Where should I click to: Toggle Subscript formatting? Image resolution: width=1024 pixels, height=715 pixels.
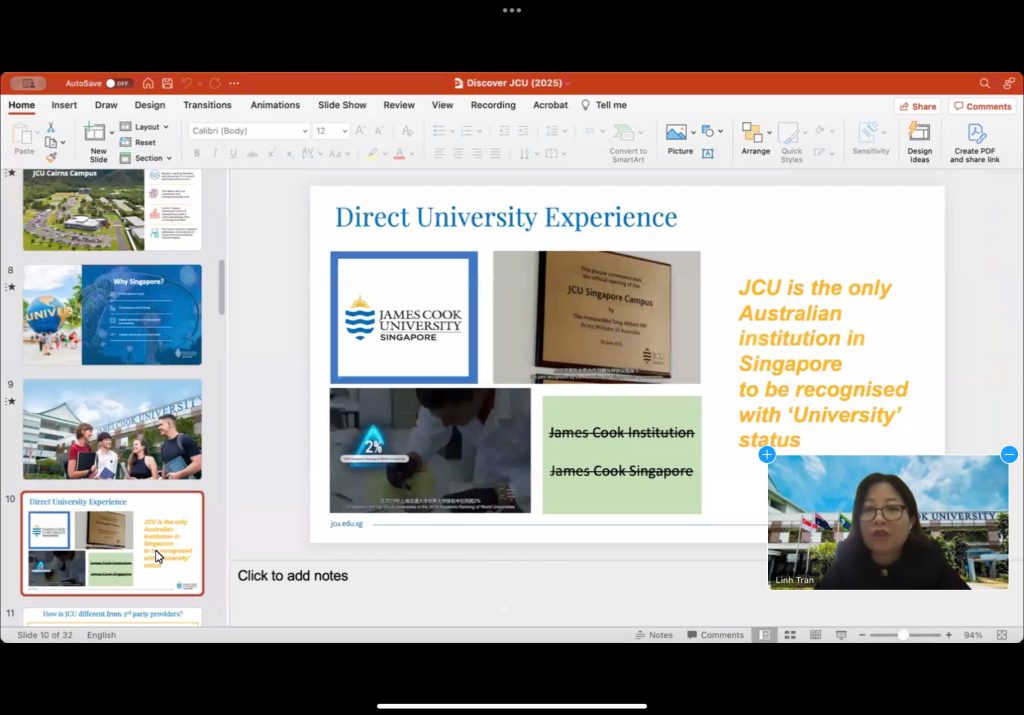[289, 153]
